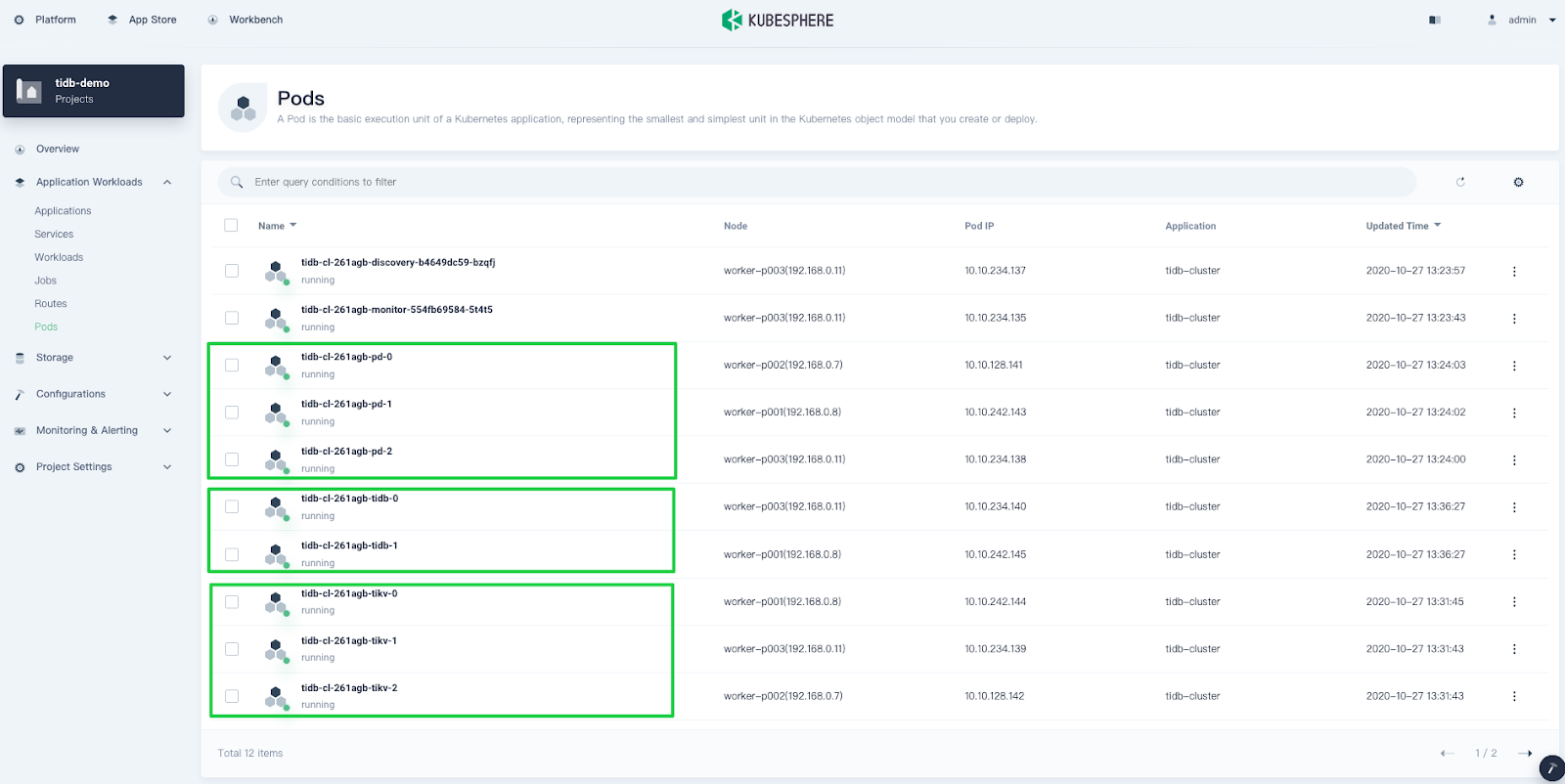Image resolution: width=1565 pixels, height=784 pixels.
Task: Go to Services in the sidebar
Action: point(54,235)
